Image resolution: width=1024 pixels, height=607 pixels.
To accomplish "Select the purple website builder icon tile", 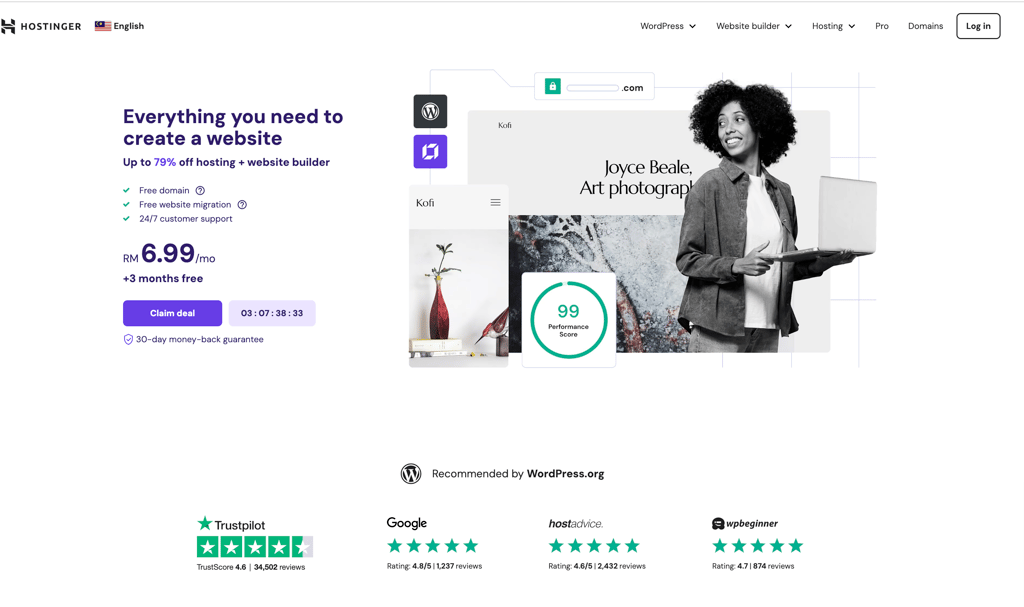I will click(430, 152).
